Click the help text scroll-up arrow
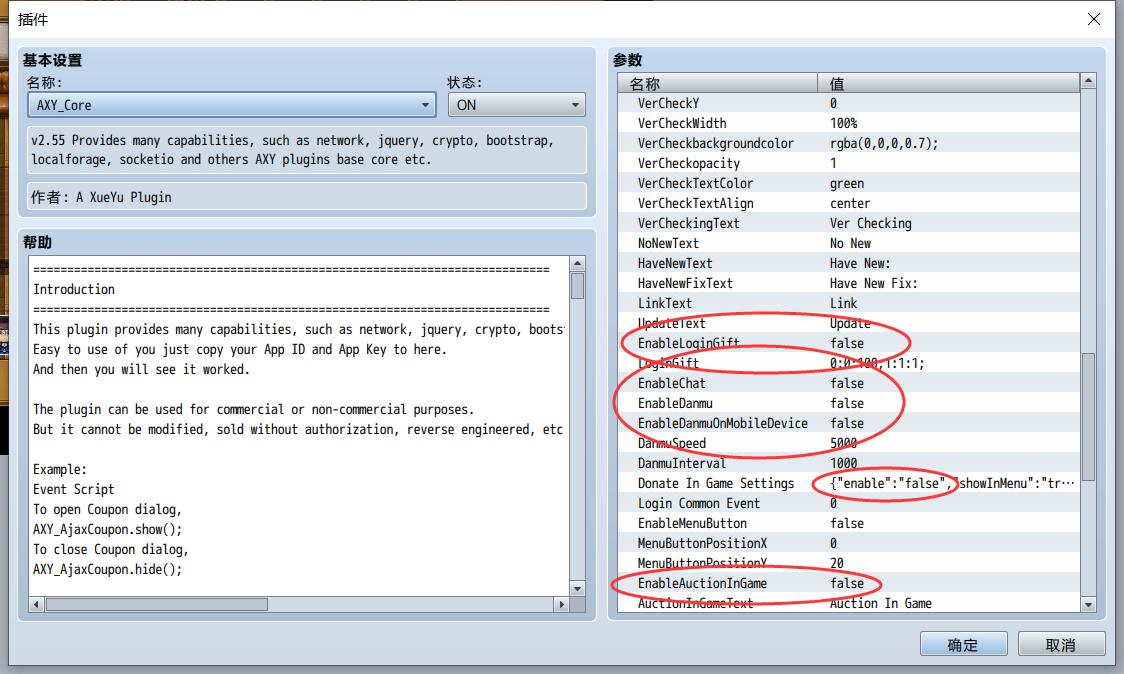 coord(577,263)
